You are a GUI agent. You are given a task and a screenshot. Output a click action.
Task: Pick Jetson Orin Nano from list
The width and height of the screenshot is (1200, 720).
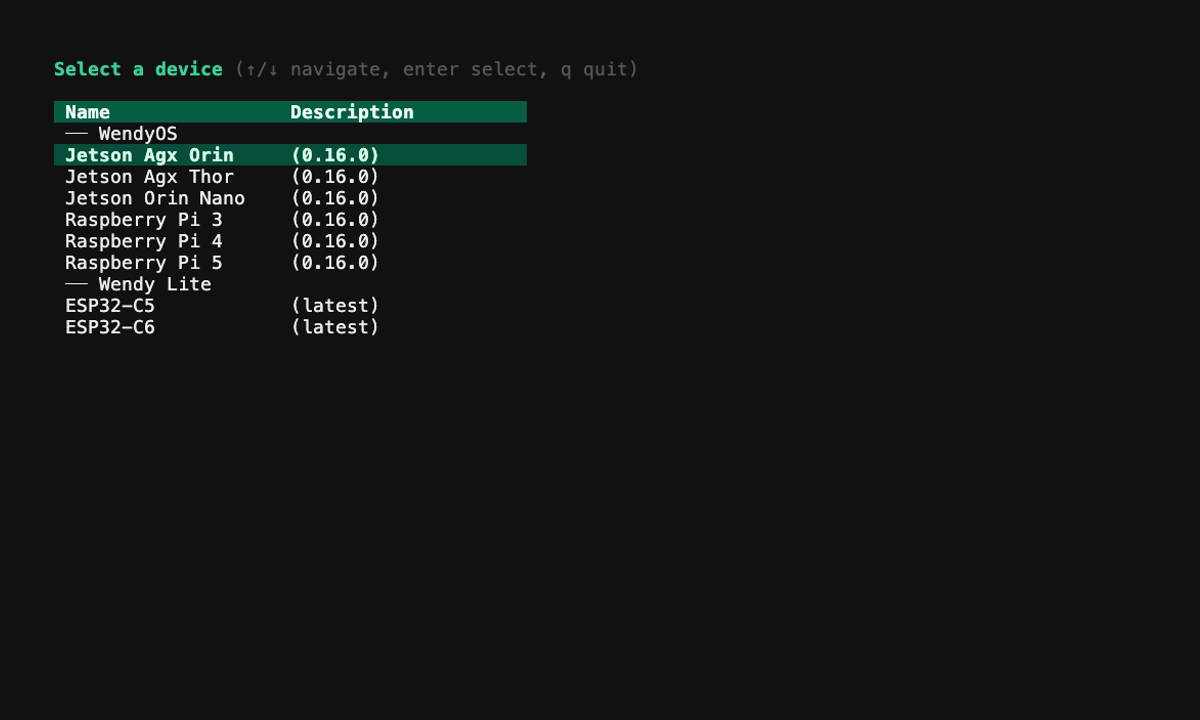tap(290, 198)
